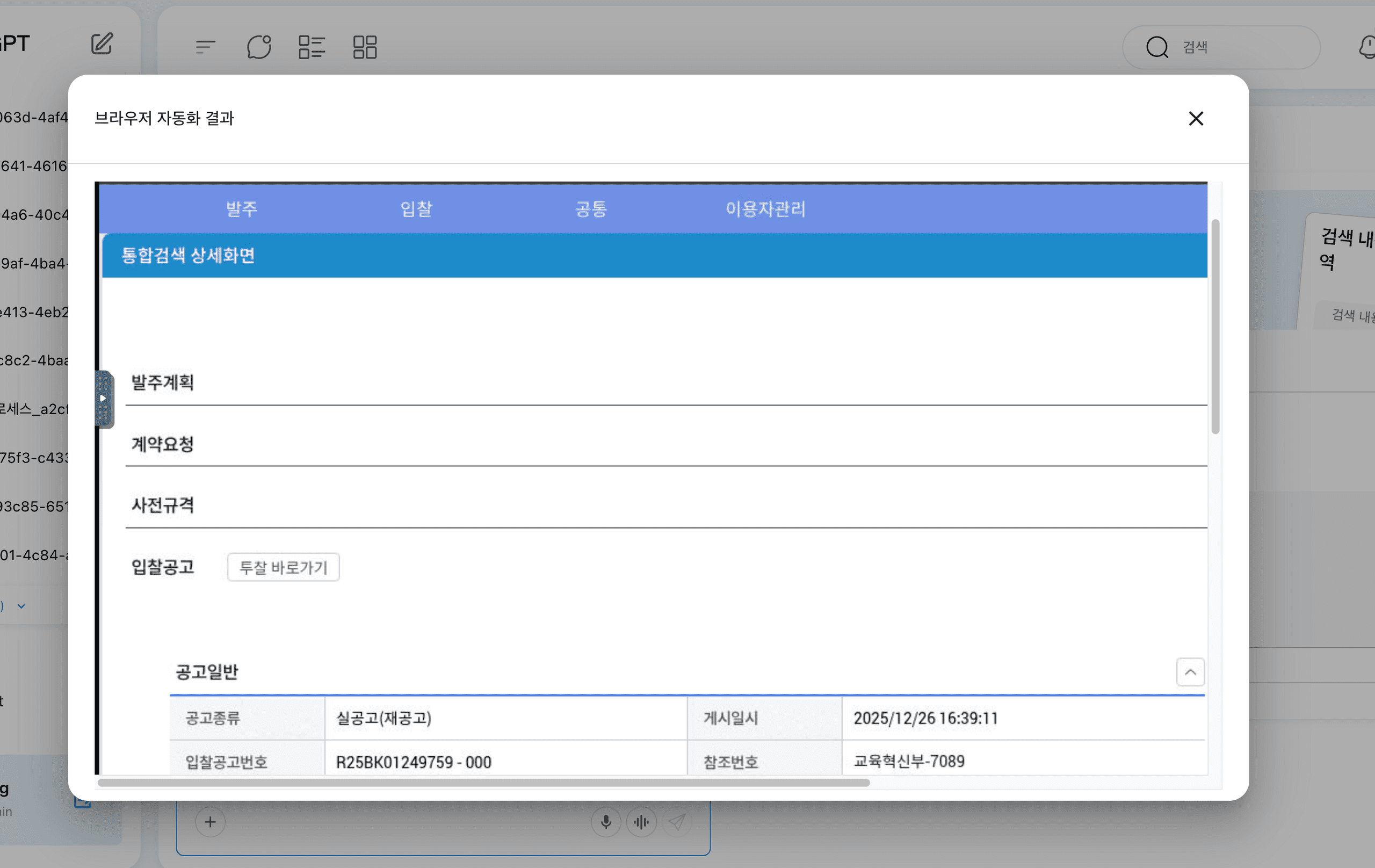
Task: Open the notifications bell icon
Action: click(x=1367, y=47)
